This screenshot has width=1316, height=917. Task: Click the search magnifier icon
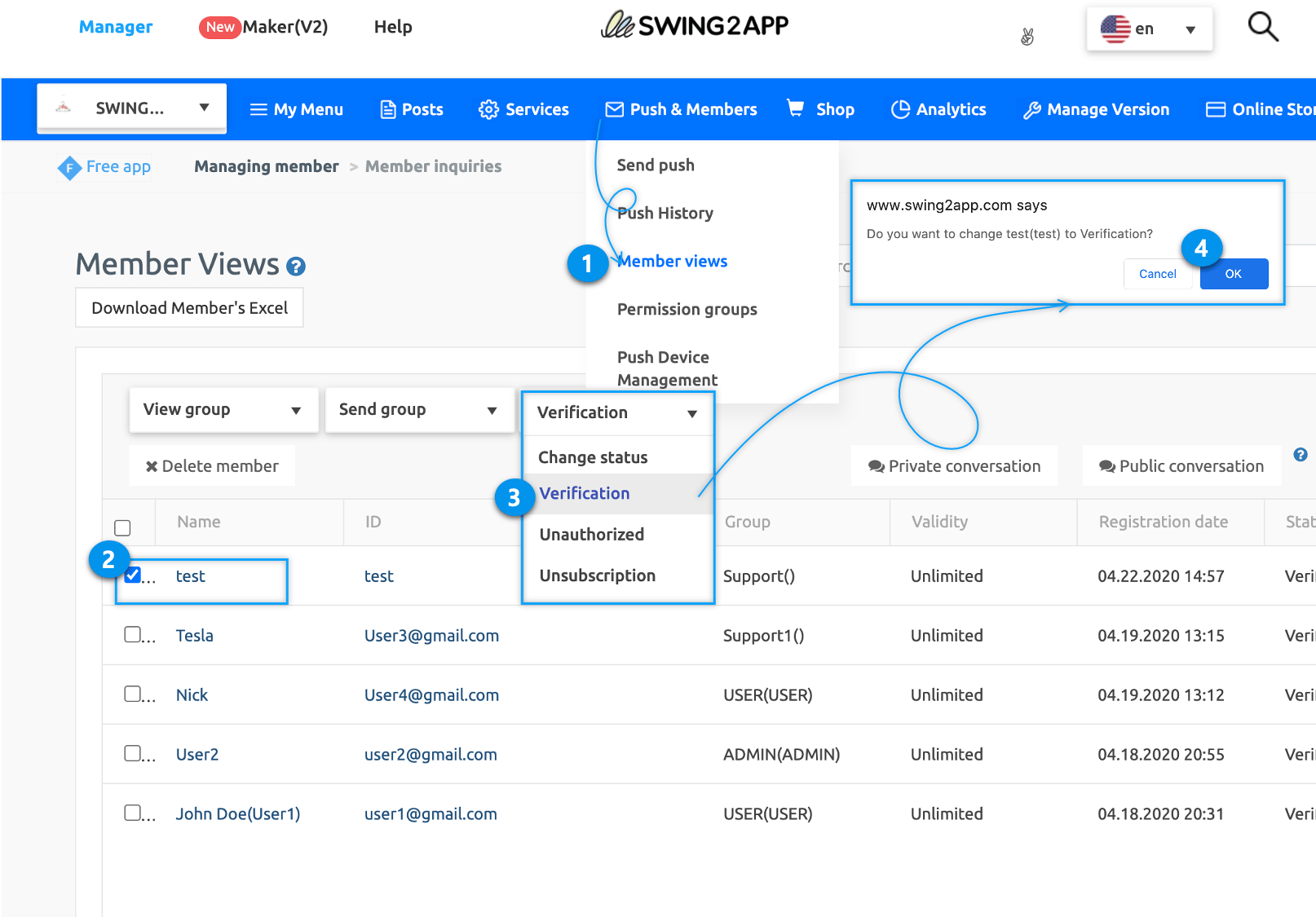1262,27
